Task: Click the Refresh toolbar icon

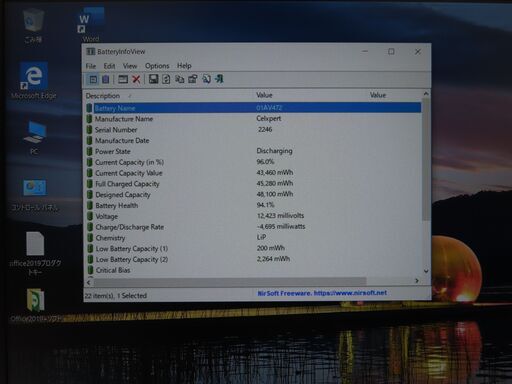Action: click(166, 79)
